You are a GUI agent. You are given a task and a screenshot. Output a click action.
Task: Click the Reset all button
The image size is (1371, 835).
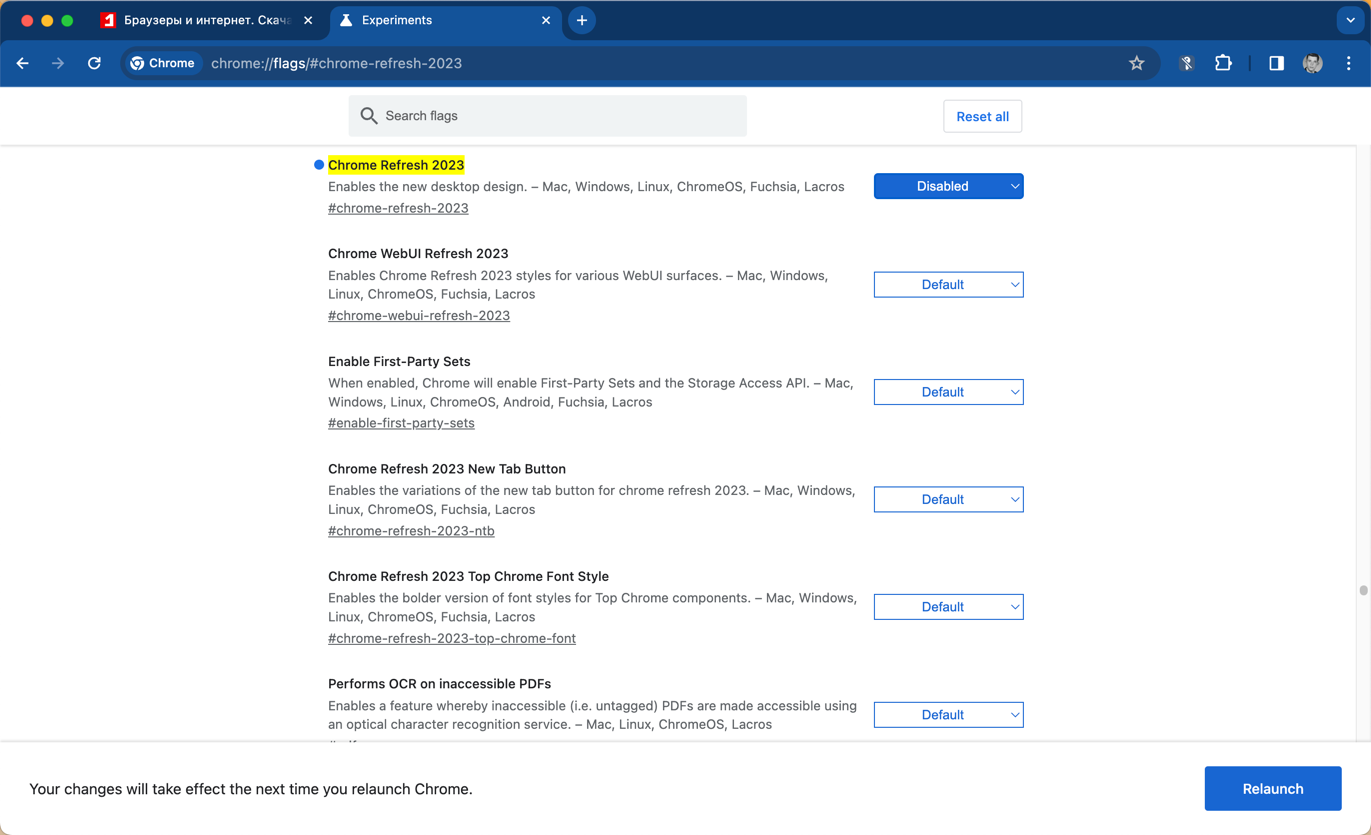(982, 116)
